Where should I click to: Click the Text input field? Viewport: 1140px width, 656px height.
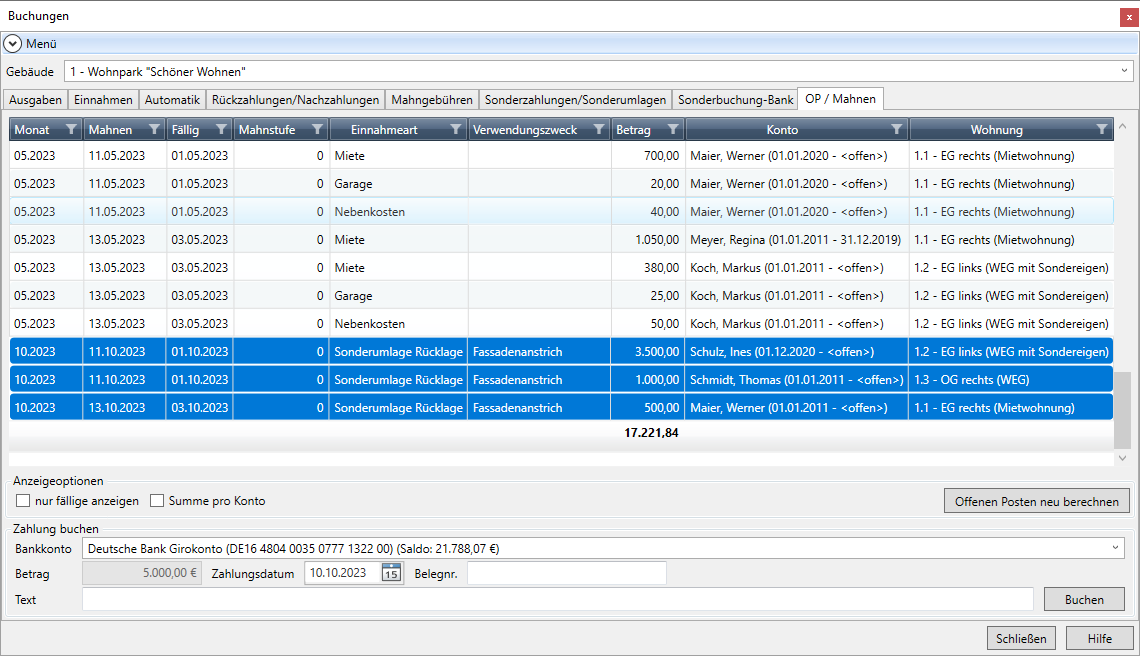558,599
